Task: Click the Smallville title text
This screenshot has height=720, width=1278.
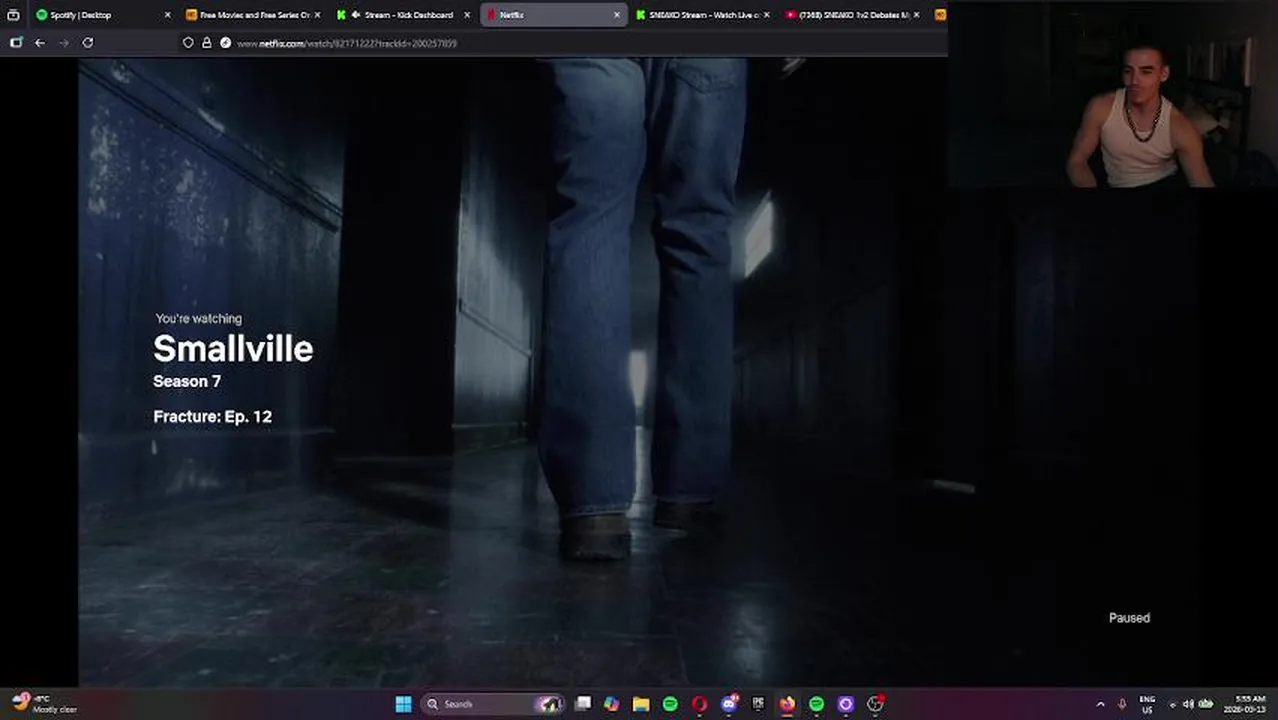Action: point(233,349)
